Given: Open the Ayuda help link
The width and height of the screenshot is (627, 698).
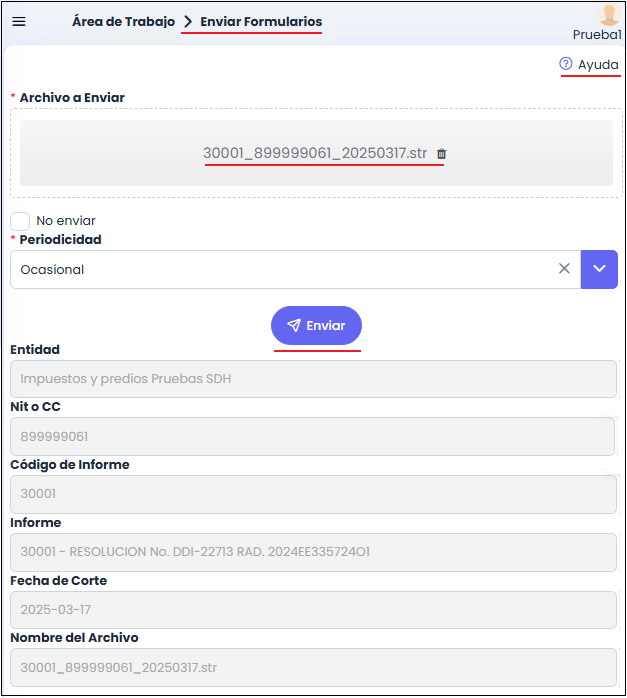Looking at the screenshot, I should [598, 64].
